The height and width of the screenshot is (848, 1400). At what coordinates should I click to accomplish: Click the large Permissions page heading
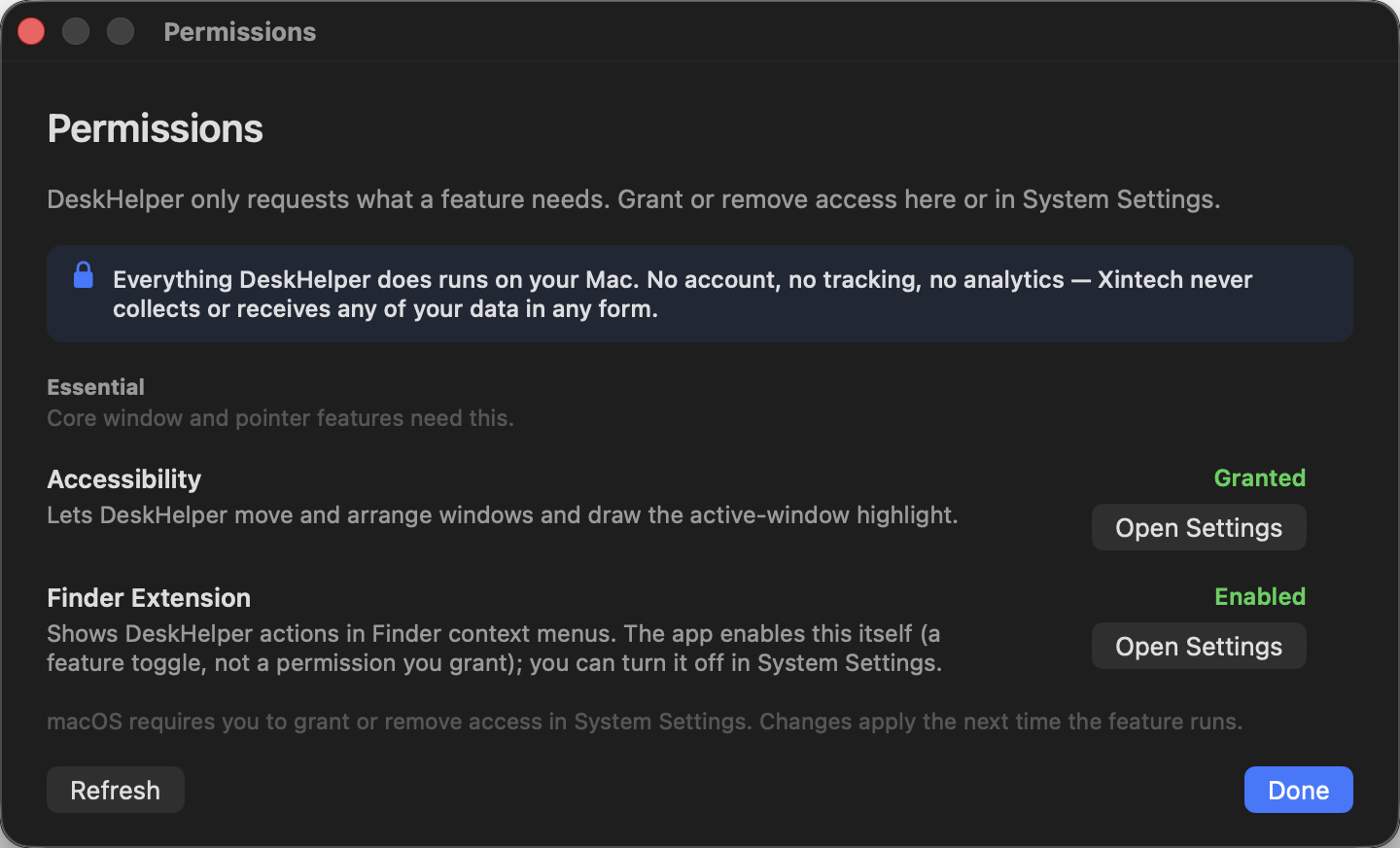156,128
